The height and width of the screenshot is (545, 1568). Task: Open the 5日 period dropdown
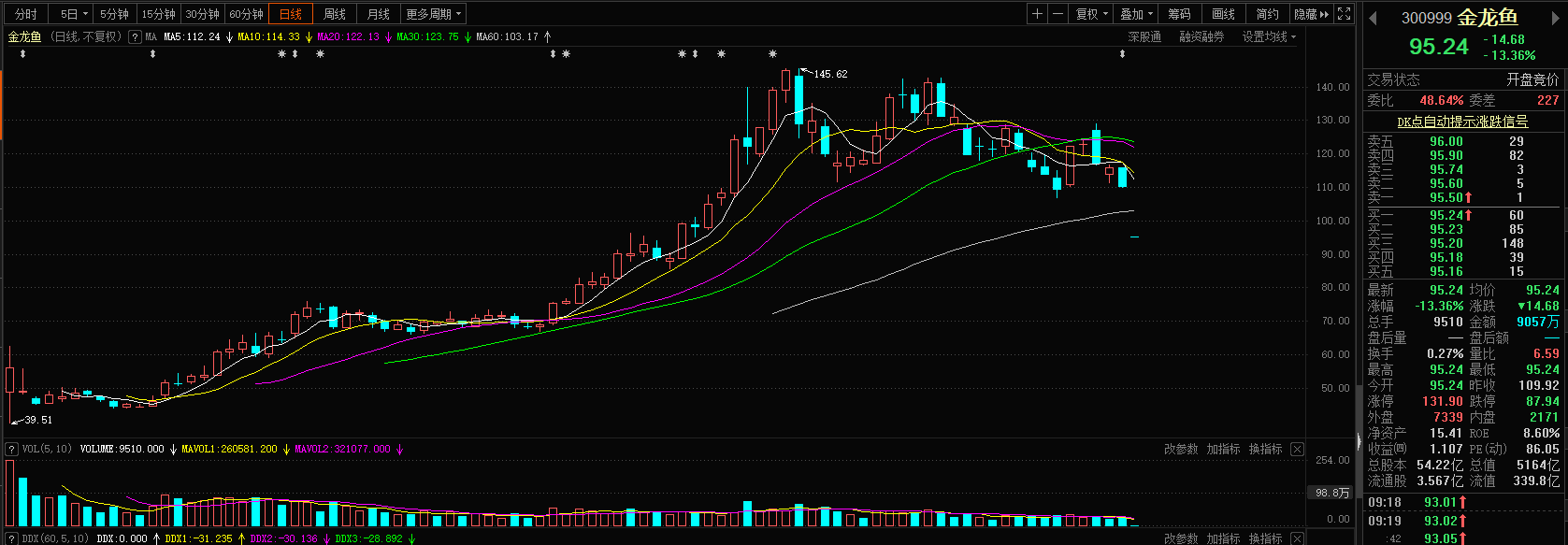coord(73,14)
